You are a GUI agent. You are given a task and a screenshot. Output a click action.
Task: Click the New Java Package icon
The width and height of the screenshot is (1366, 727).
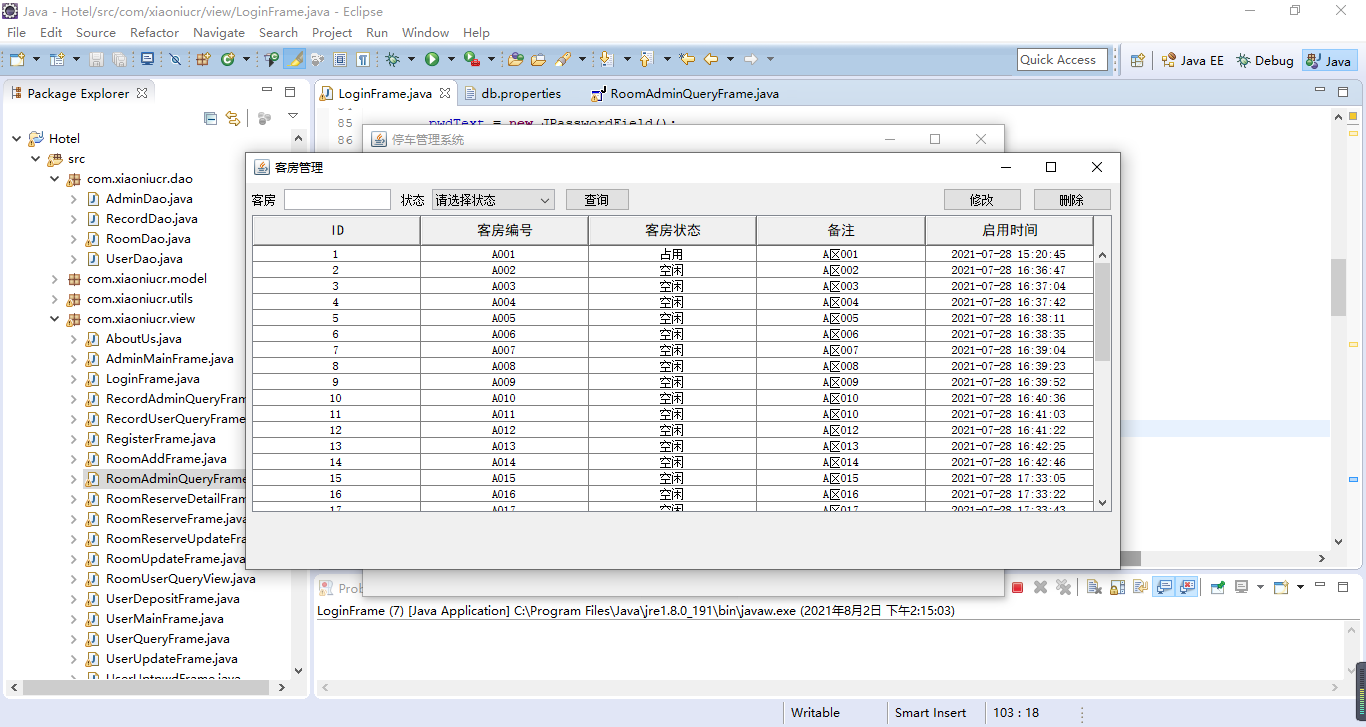[x=201, y=60]
